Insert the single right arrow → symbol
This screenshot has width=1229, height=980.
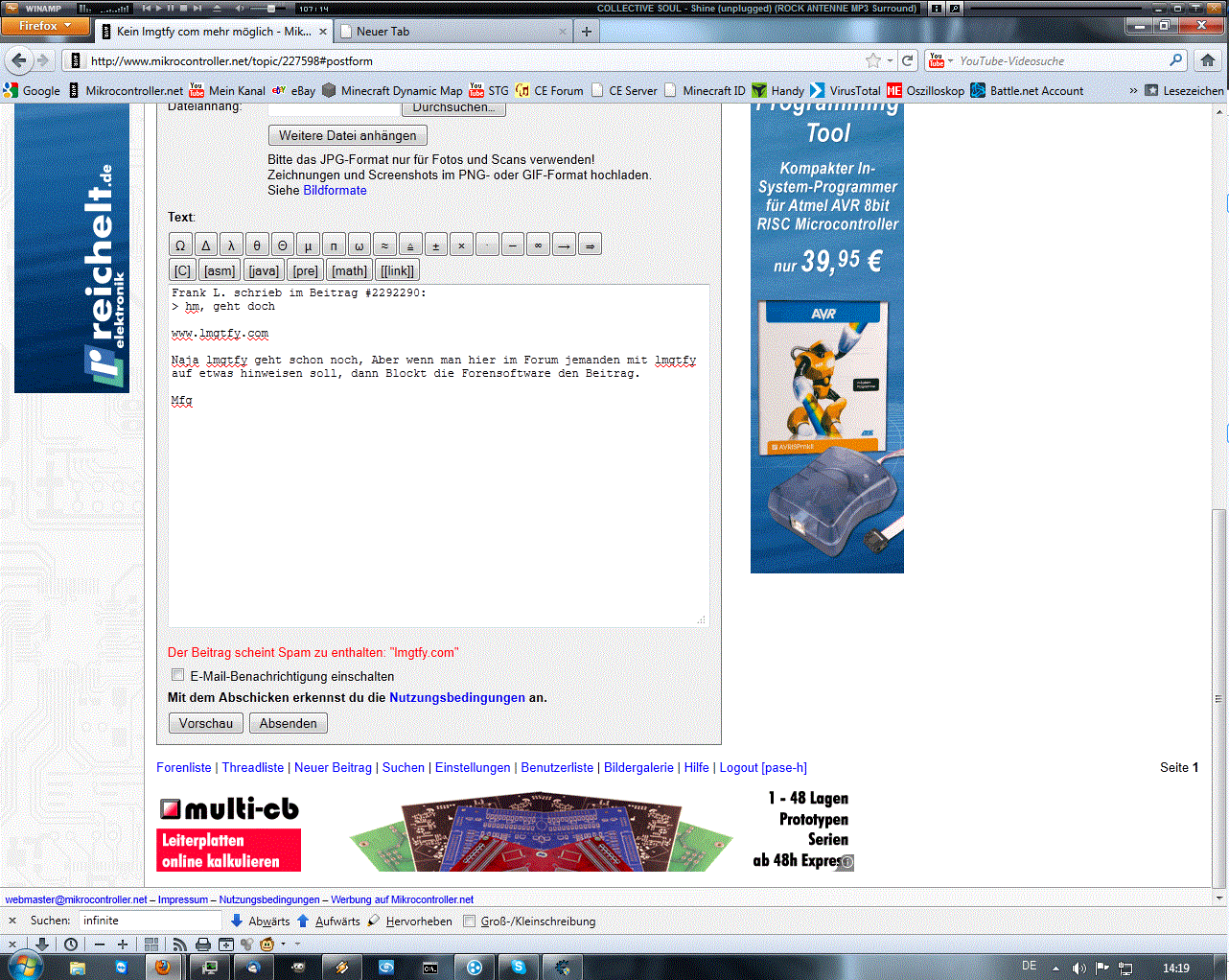564,245
